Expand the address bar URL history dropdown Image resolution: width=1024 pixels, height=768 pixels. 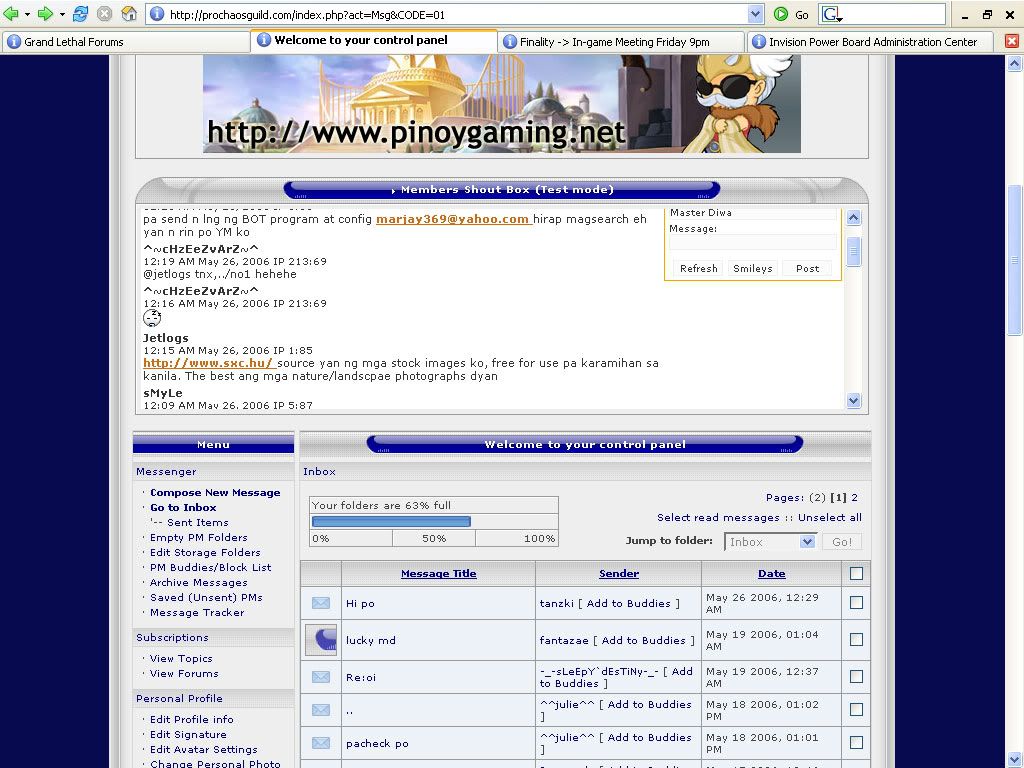[x=755, y=14]
